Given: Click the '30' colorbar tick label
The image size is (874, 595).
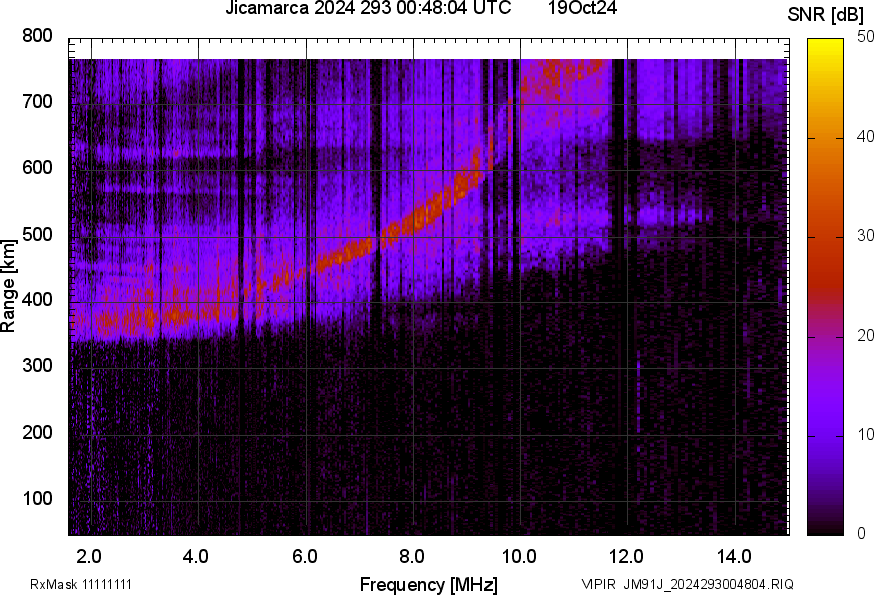Looking at the screenshot, I should click(x=865, y=235).
